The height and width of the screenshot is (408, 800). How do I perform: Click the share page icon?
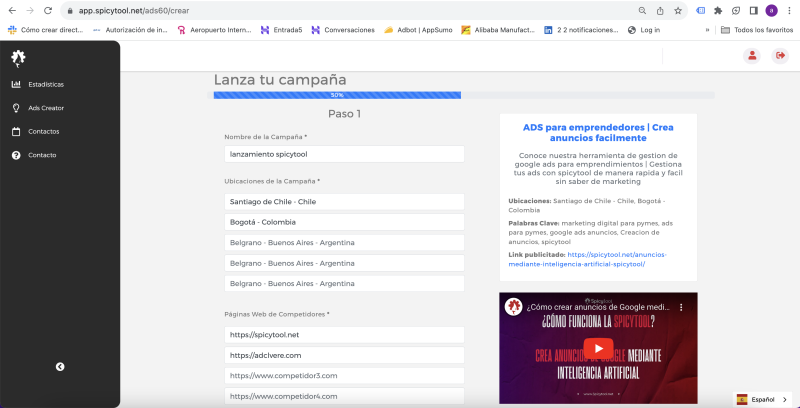tap(660, 11)
